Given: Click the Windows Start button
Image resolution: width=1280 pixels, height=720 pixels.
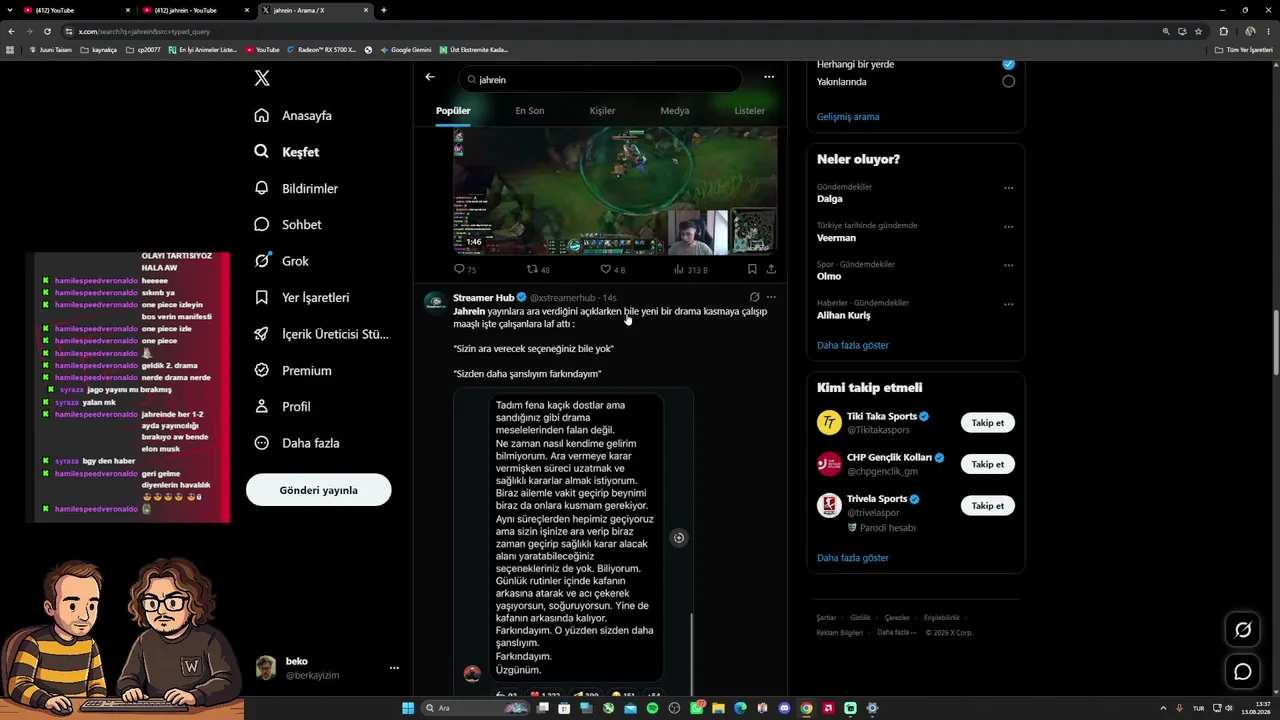Looking at the screenshot, I should pos(408,708).
